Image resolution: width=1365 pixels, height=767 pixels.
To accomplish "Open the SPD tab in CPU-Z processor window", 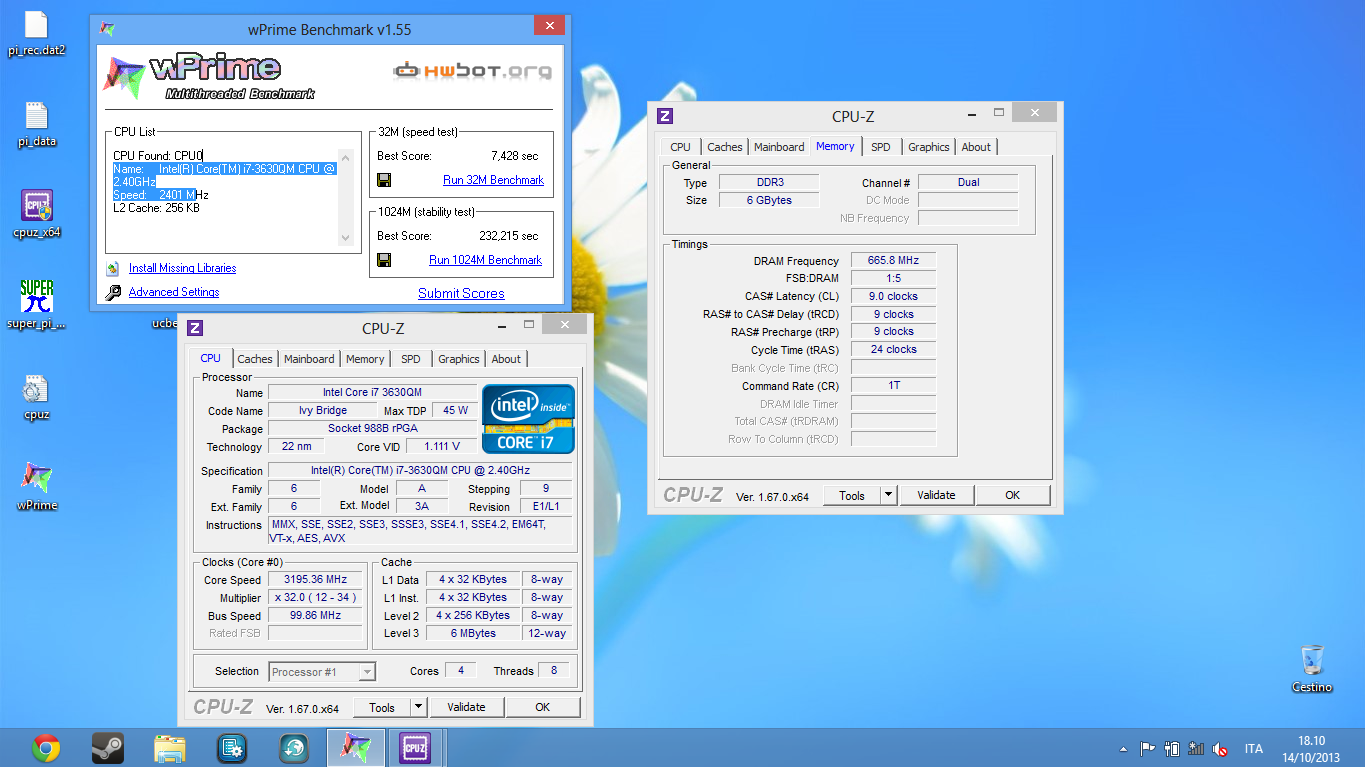I will click(x=411, y=359).
